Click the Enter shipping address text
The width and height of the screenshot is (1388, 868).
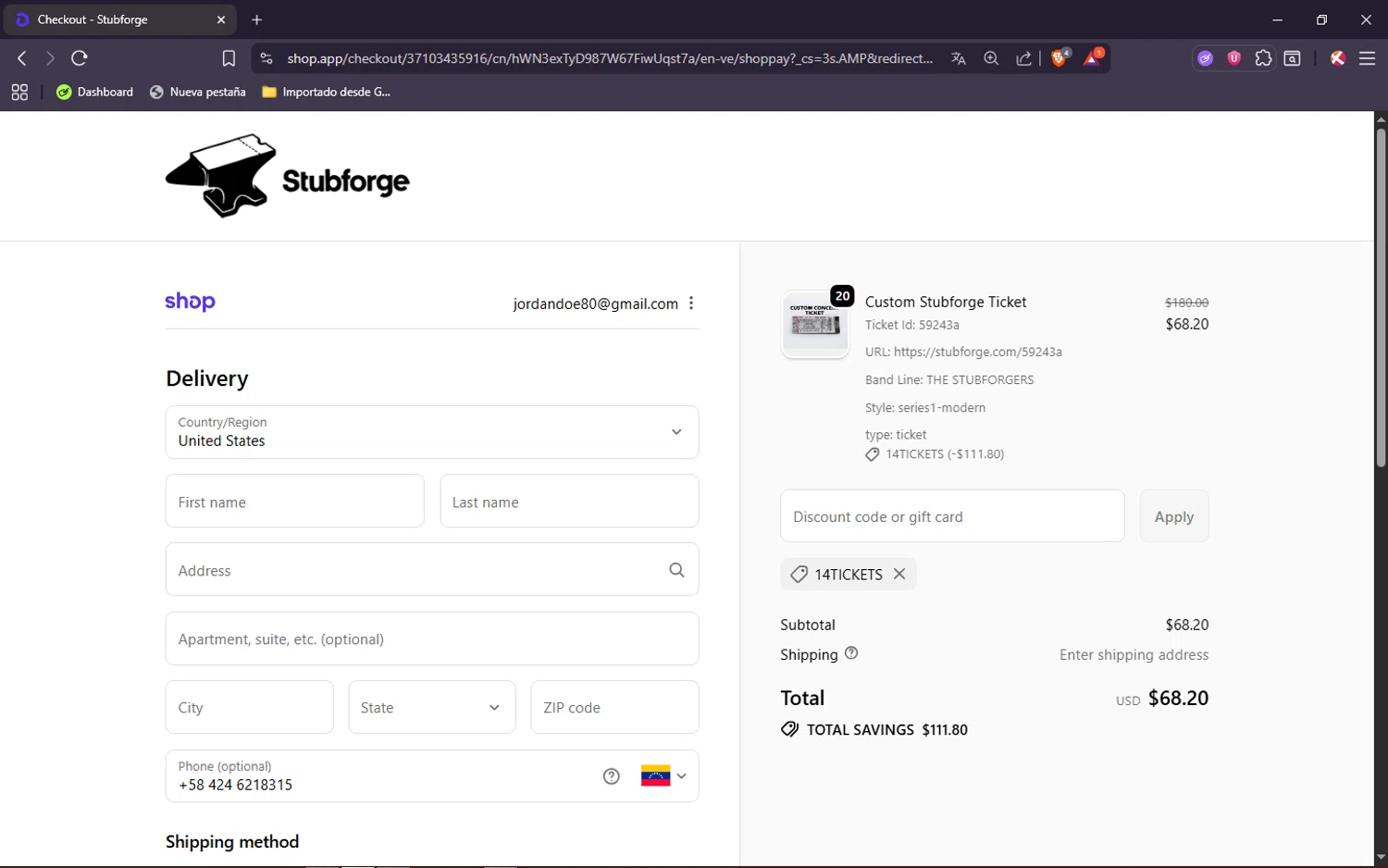click(x=1134, y=654)
